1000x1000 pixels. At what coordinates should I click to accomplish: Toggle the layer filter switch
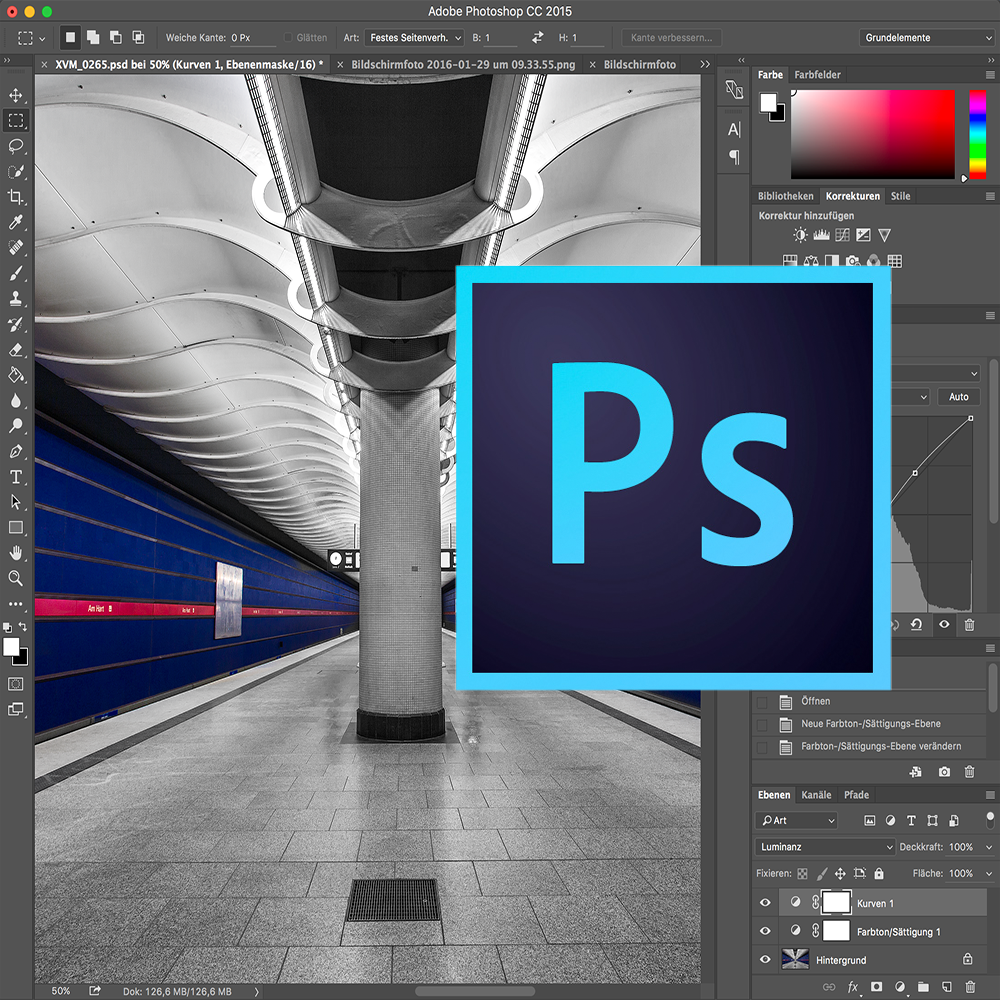(990, 820)
